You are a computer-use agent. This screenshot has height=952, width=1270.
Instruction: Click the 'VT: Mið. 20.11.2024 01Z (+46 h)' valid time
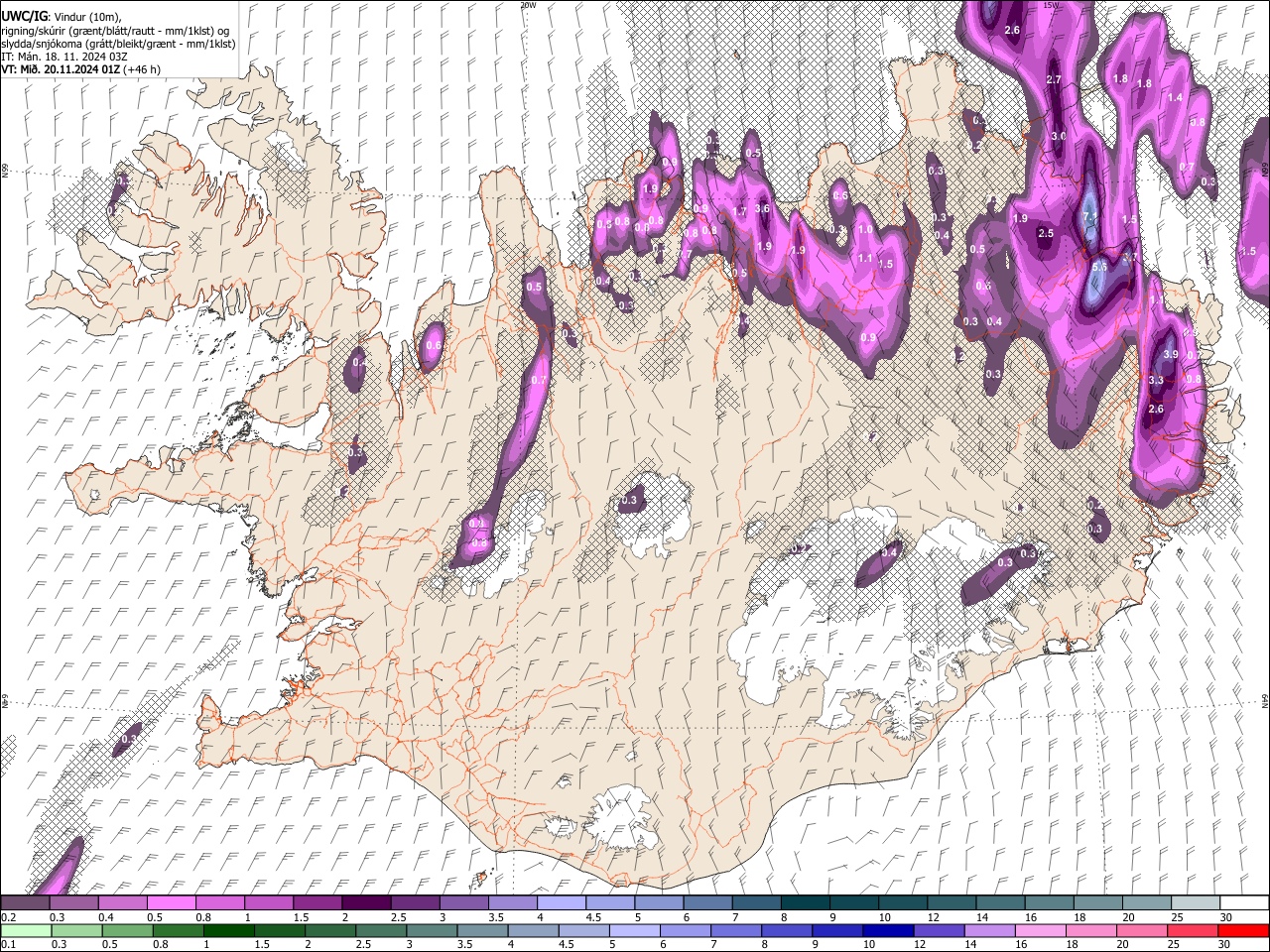coord(80,69)
